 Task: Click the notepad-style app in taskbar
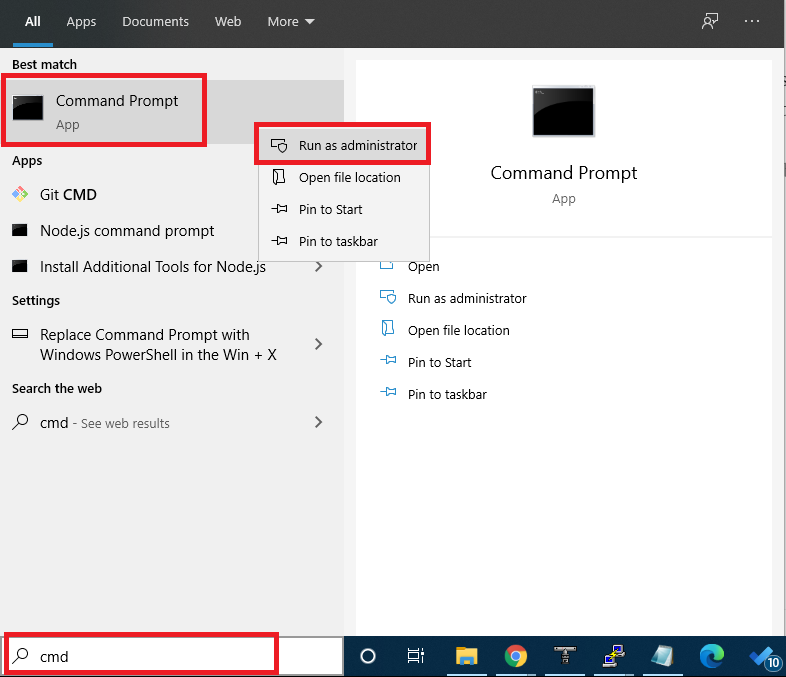[x=662, y=655]
